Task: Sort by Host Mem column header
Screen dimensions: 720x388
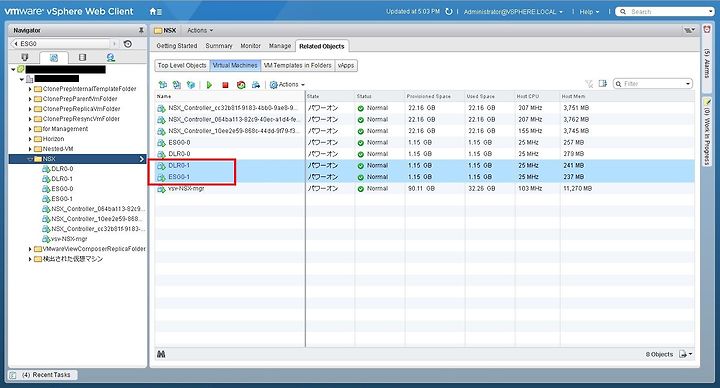Action: (x=627, y=96)
